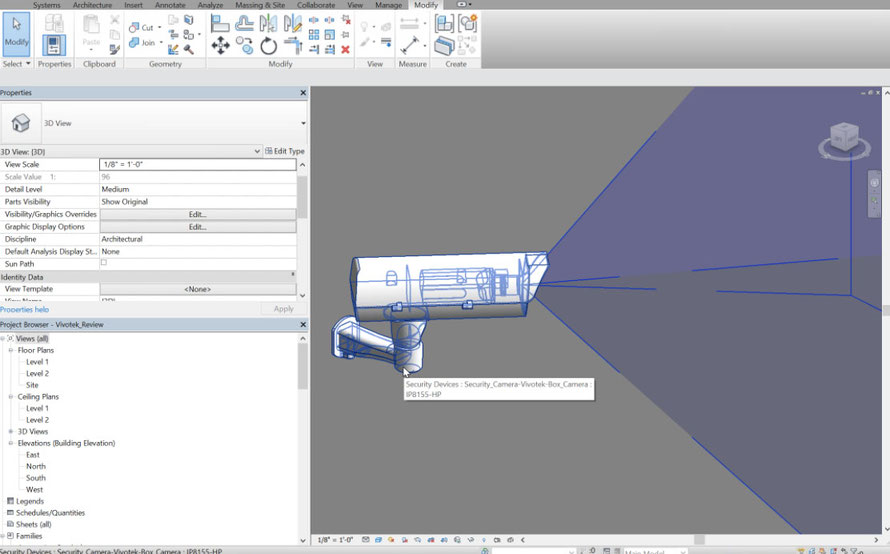Select the Move tool in Modify panel
890x554 pixels.
pyautogui.click(x=220, y=45)
